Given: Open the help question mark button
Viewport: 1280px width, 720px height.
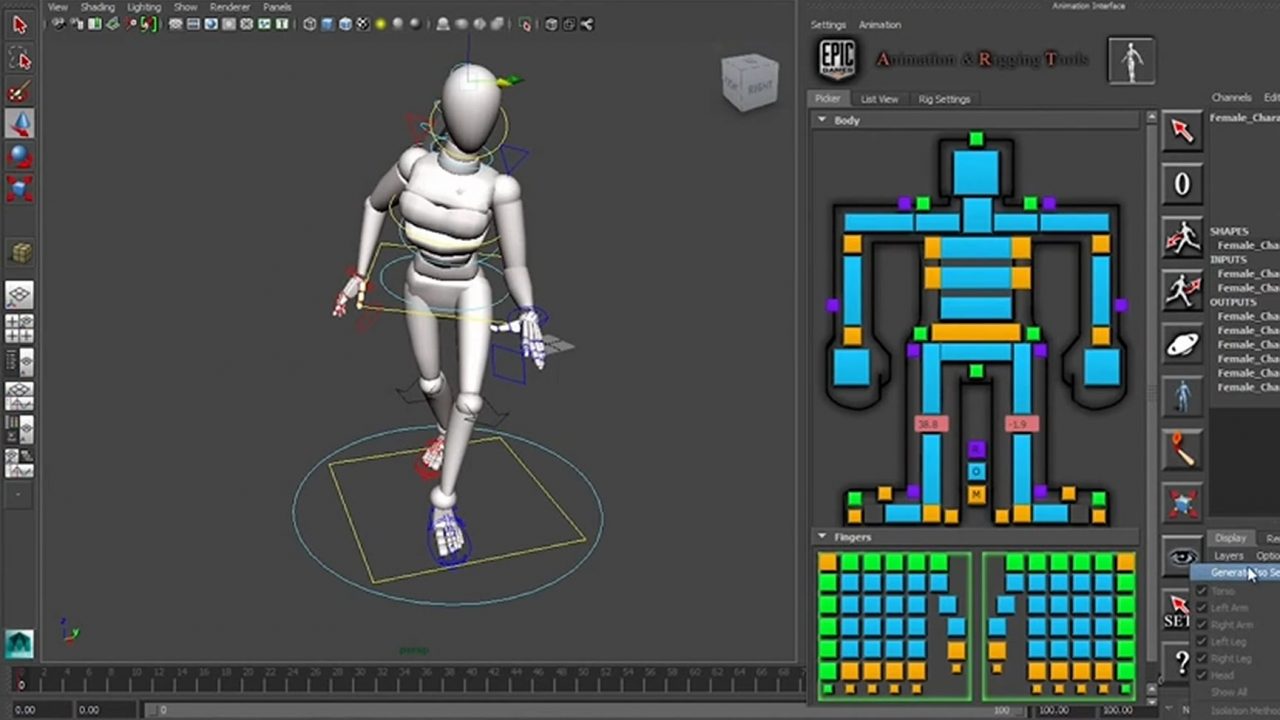Looking at the screenshot, I should pyautogui.click(x=1182, y=661).
